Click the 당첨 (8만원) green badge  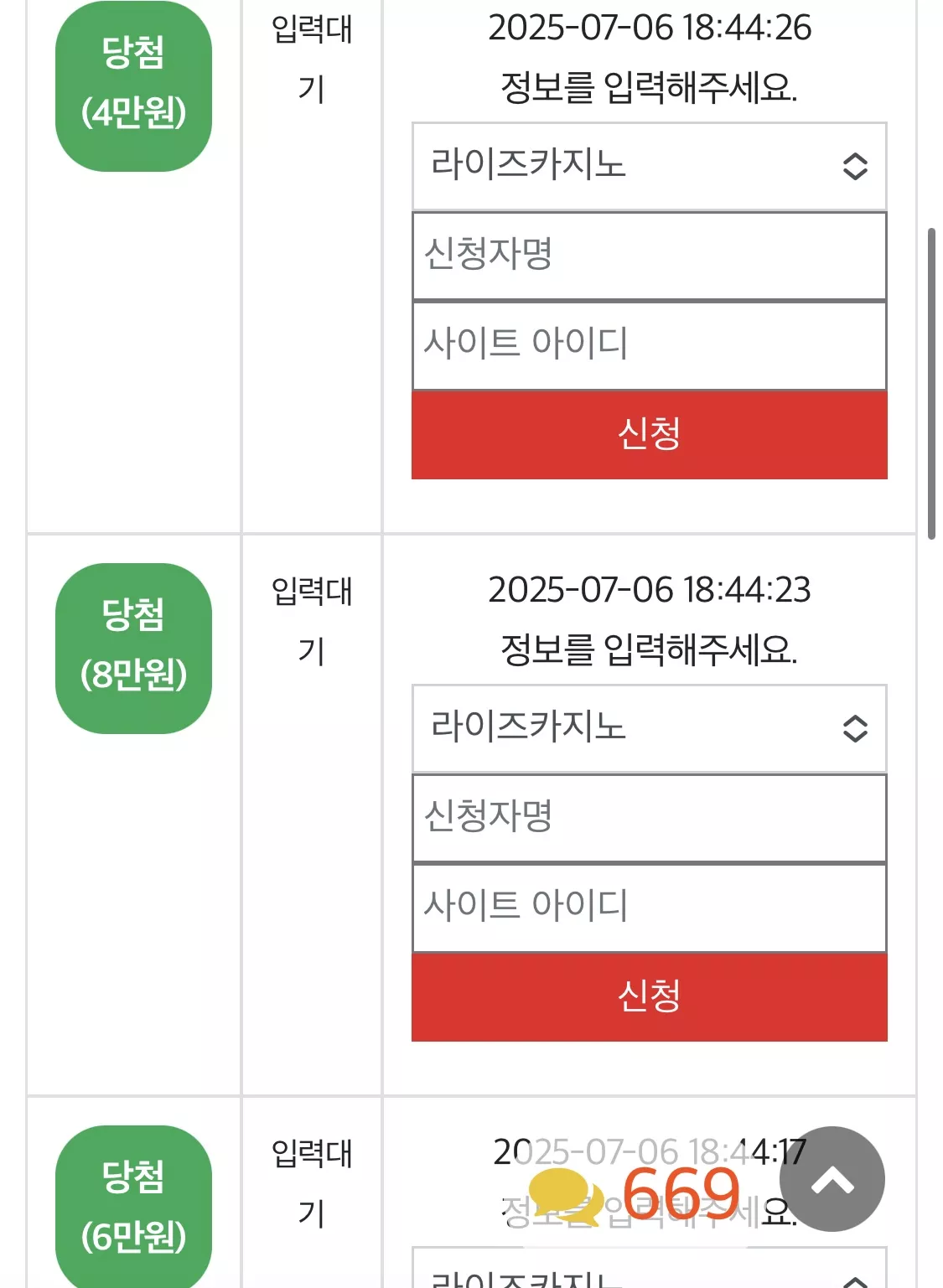click(133, 649)
